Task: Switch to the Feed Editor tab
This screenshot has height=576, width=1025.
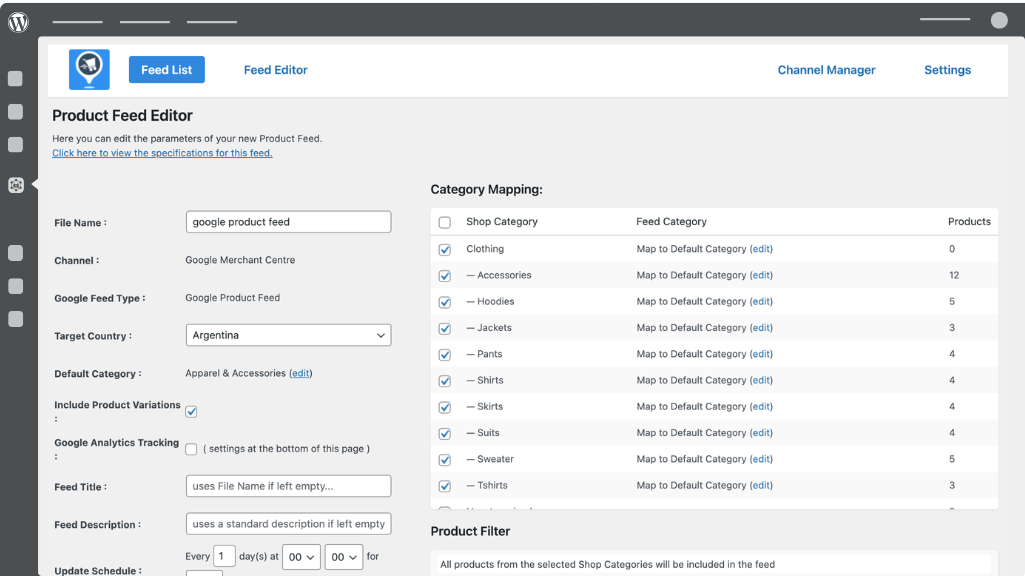Action: click(275, 70)
